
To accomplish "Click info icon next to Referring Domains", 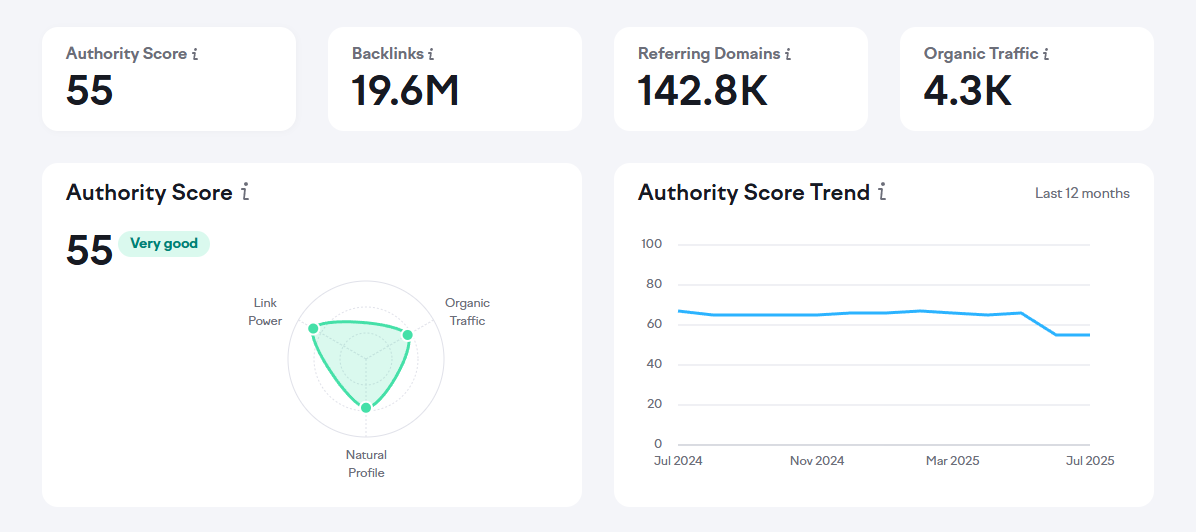I will (788, 54).
